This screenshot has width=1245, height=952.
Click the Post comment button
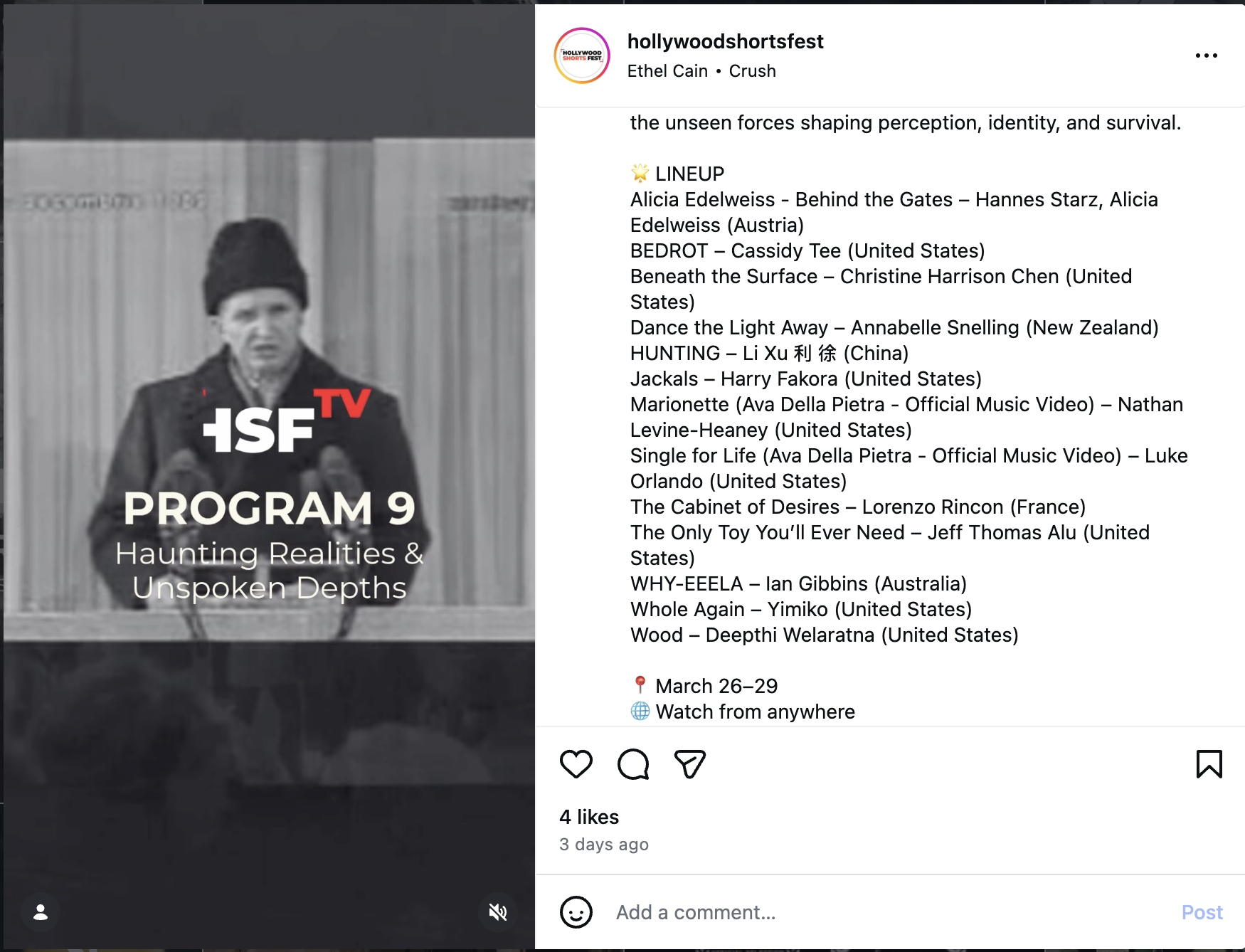1202,912
